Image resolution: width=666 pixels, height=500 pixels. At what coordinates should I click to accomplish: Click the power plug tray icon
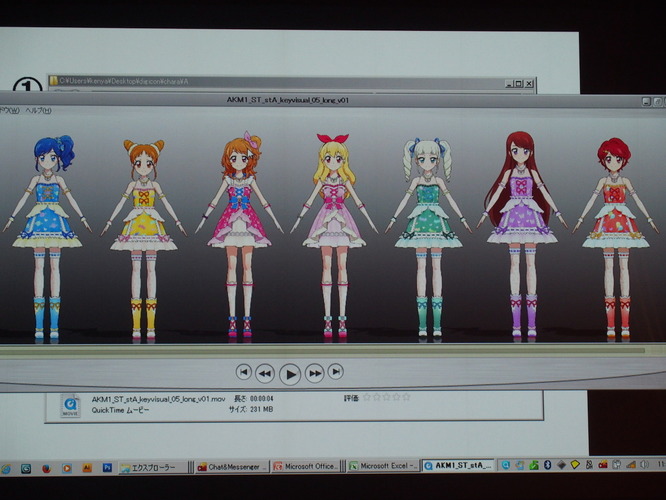coord(616,465)
